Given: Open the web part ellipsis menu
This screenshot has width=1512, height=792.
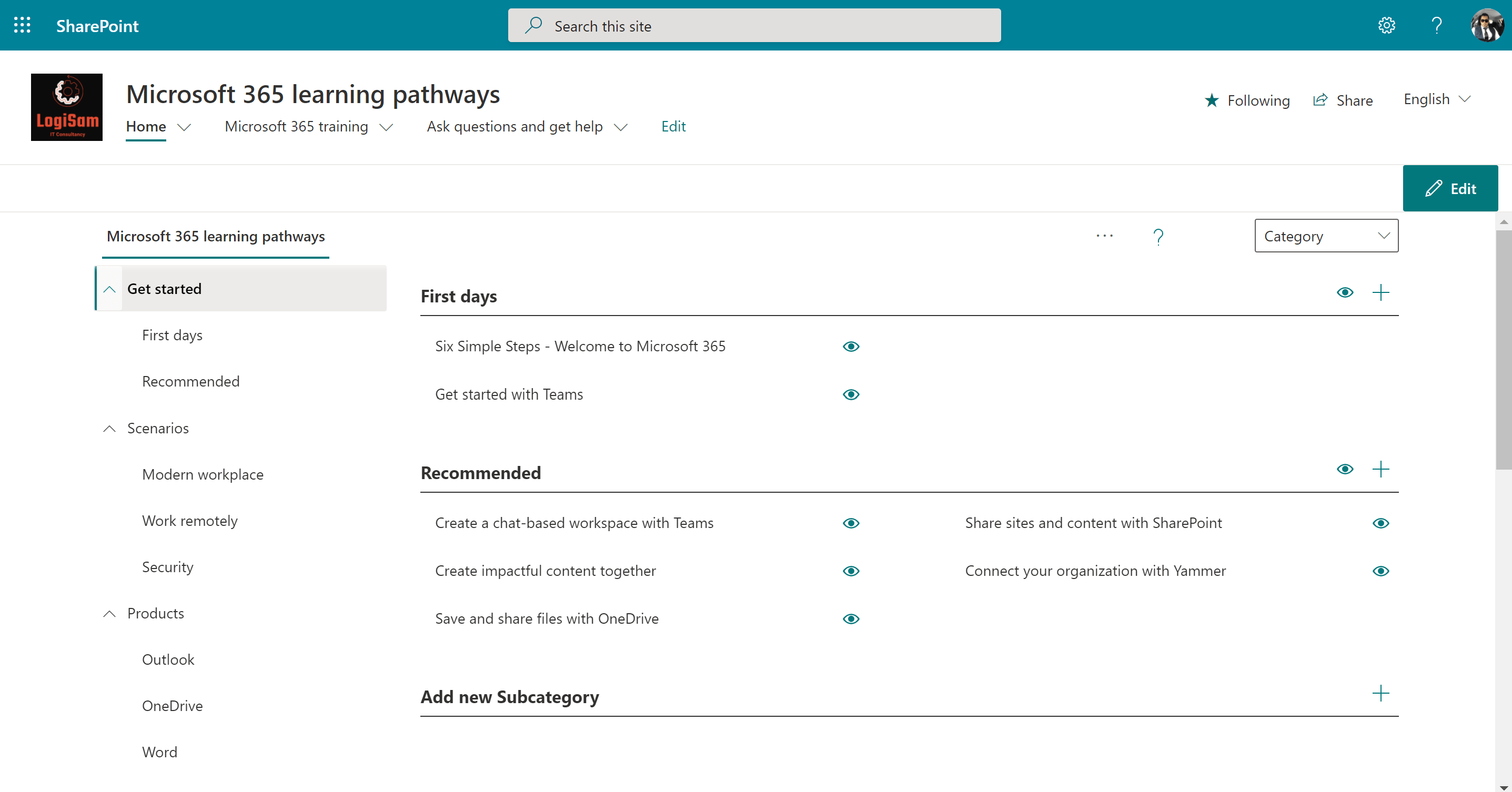Looking at the screenshot, I should click(1104, 236).
